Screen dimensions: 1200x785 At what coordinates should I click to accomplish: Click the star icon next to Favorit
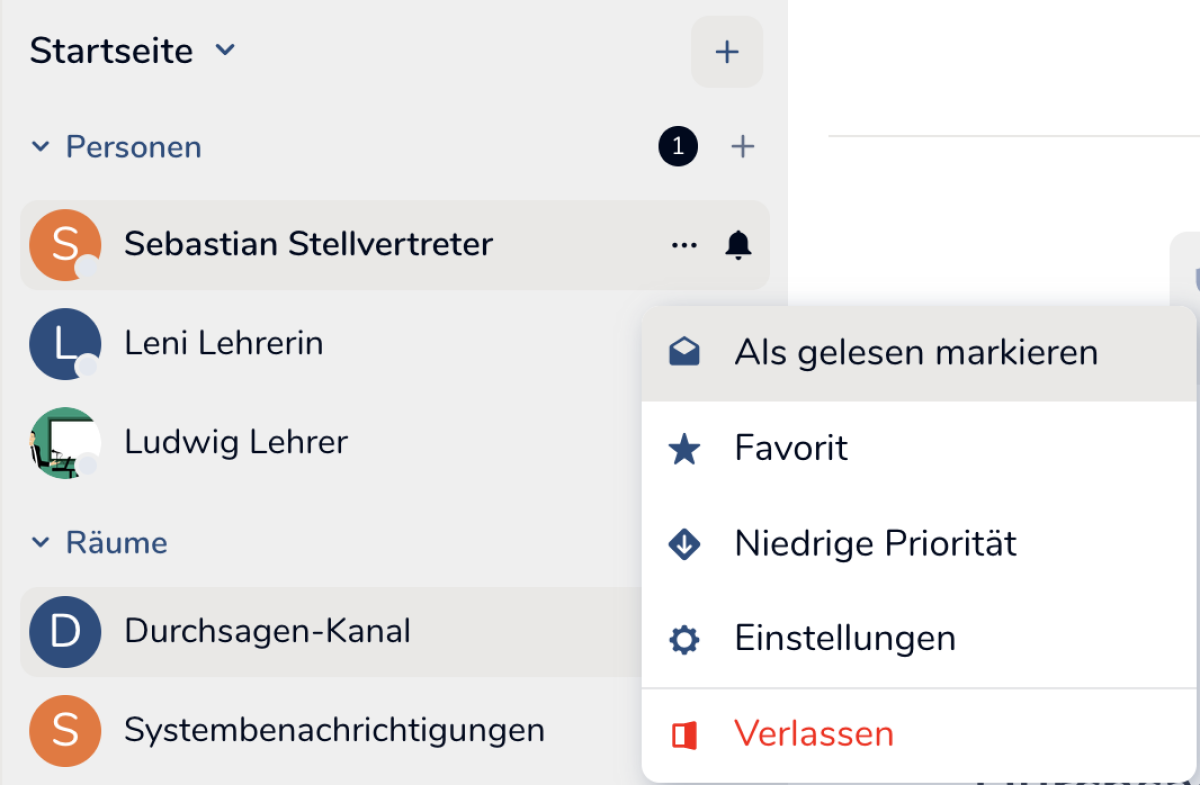click(x=684, y=448)
